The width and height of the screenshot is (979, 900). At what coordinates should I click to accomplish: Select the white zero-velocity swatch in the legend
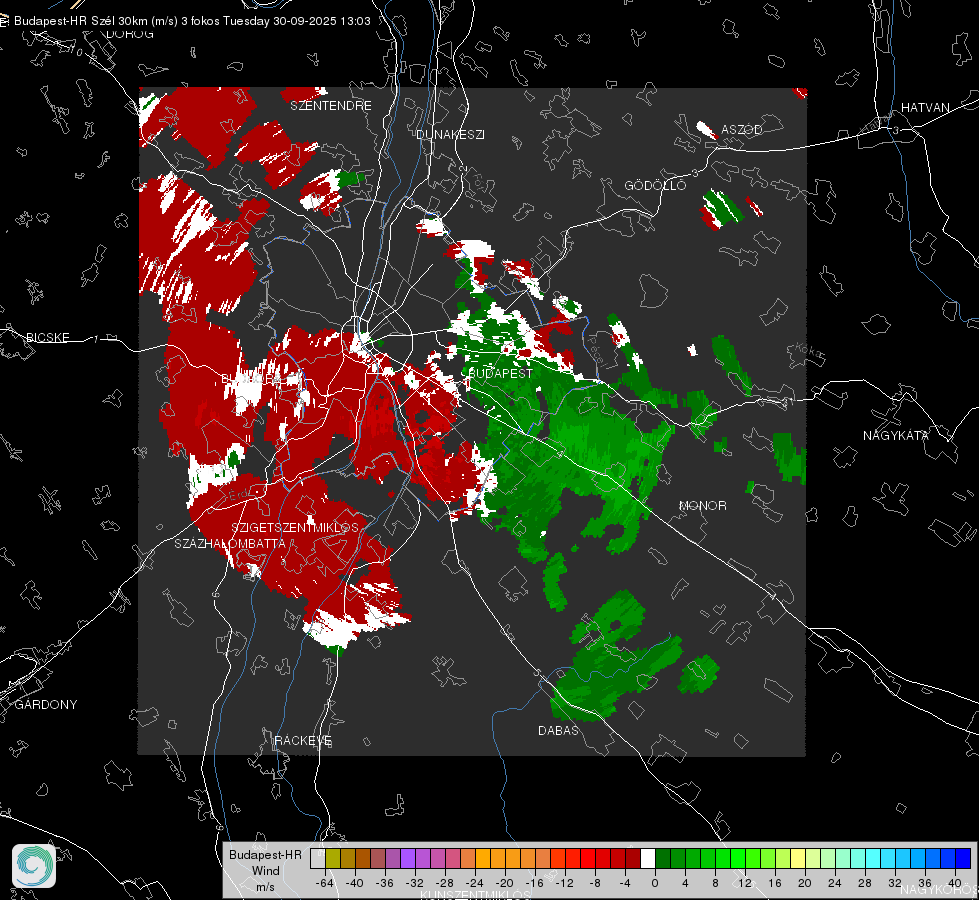point(648,859)
